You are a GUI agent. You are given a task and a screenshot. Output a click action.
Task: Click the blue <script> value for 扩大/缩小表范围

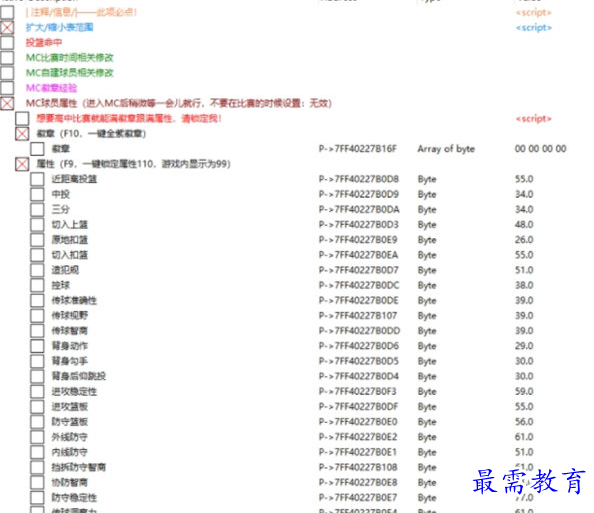[x=533, y=28]
